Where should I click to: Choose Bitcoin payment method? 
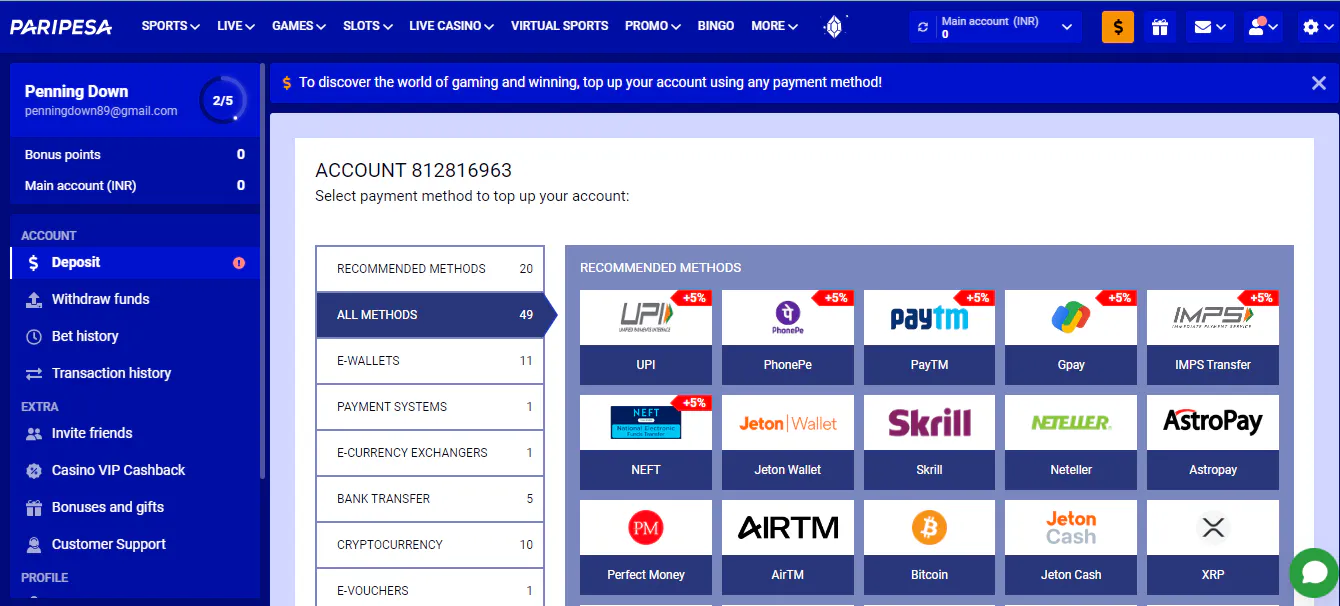[x=929, y=547]
